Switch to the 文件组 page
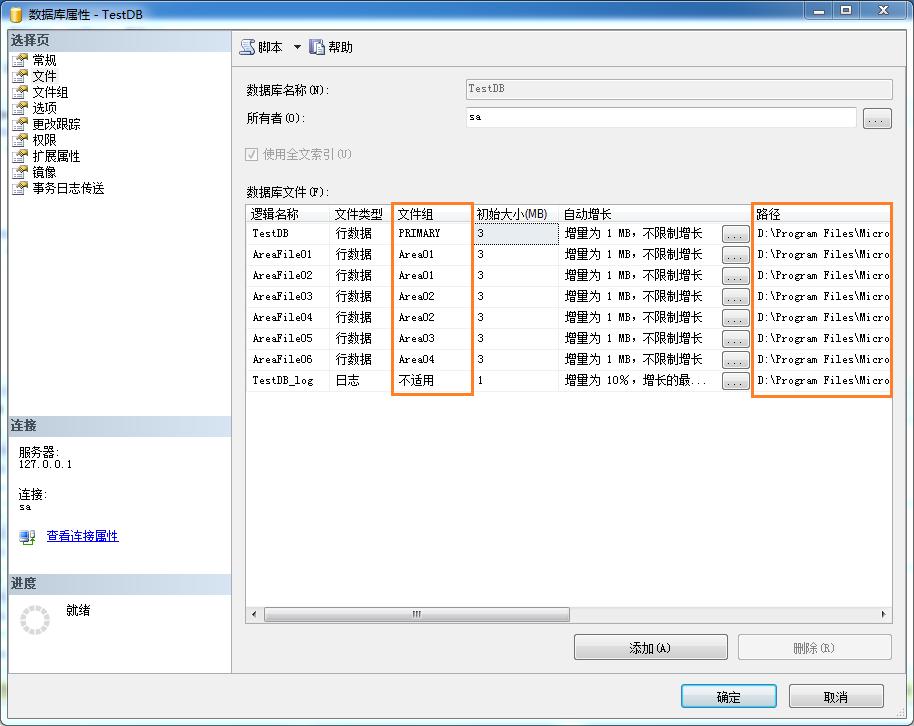The width and height of the screenshot is (914, 726). [x=50, y=92]
